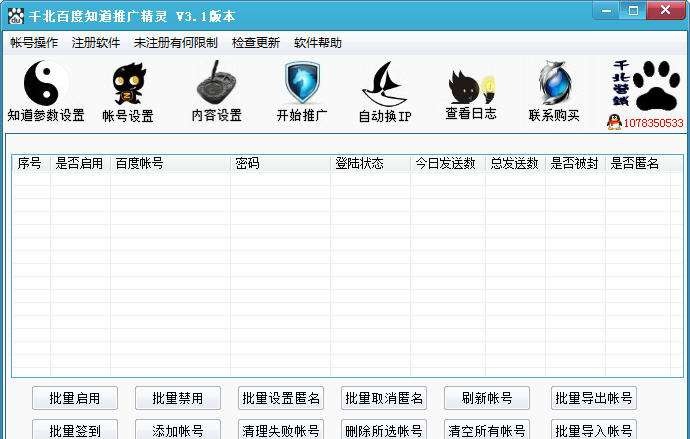Open the 注册软件 menu
The image size is (690, 439).
tap(96, 43)
